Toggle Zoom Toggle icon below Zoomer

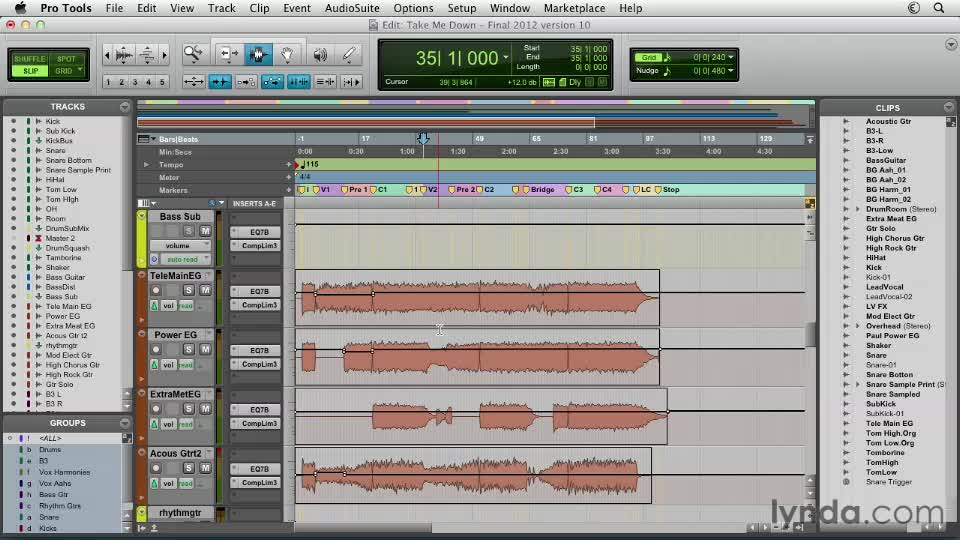(193, 81)
